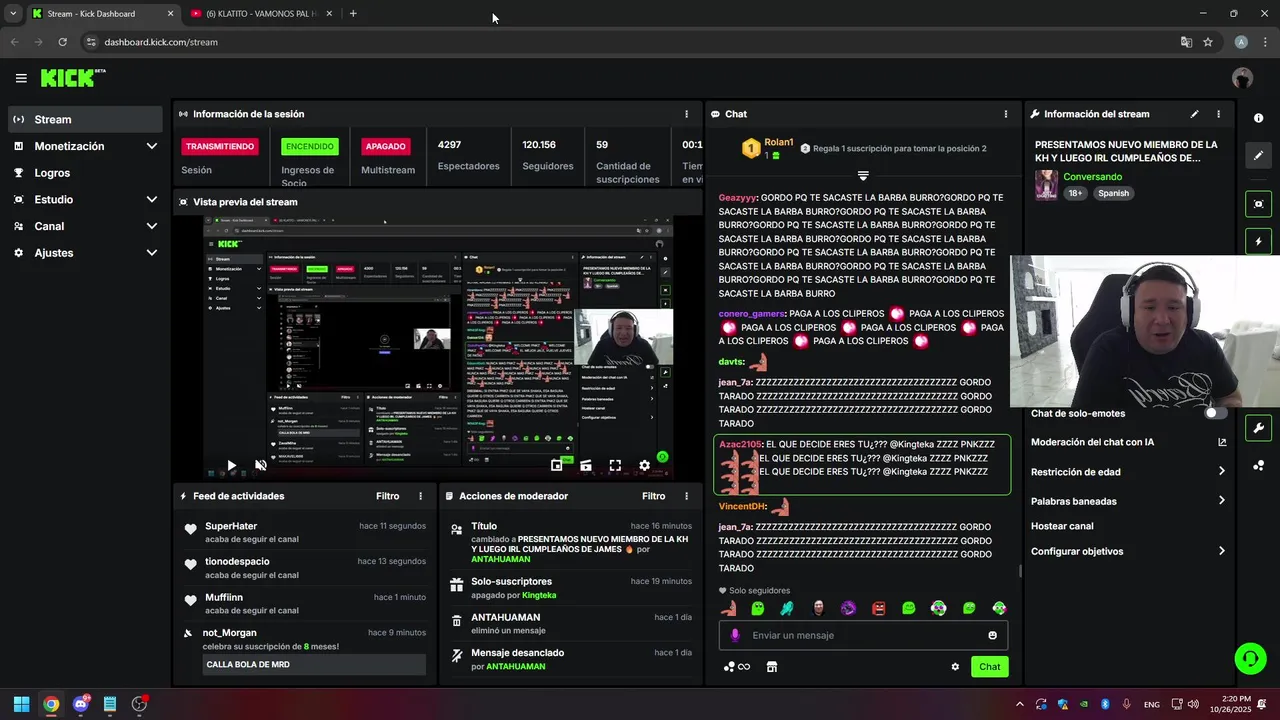
Task: Open picture-in-picture for stream preview
Action: click(x=557, y=465)
